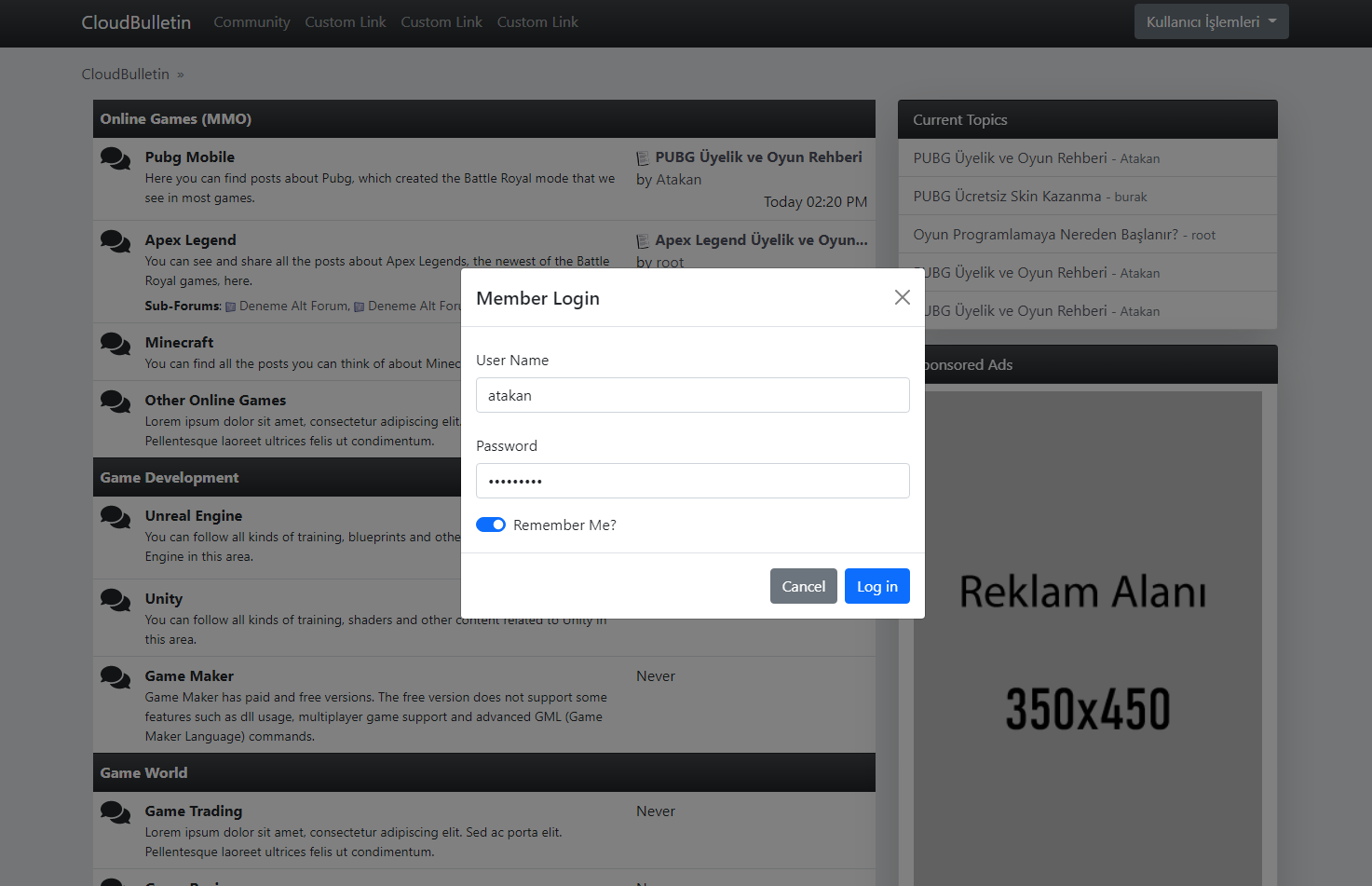Click into the Password field

point(692,481)
